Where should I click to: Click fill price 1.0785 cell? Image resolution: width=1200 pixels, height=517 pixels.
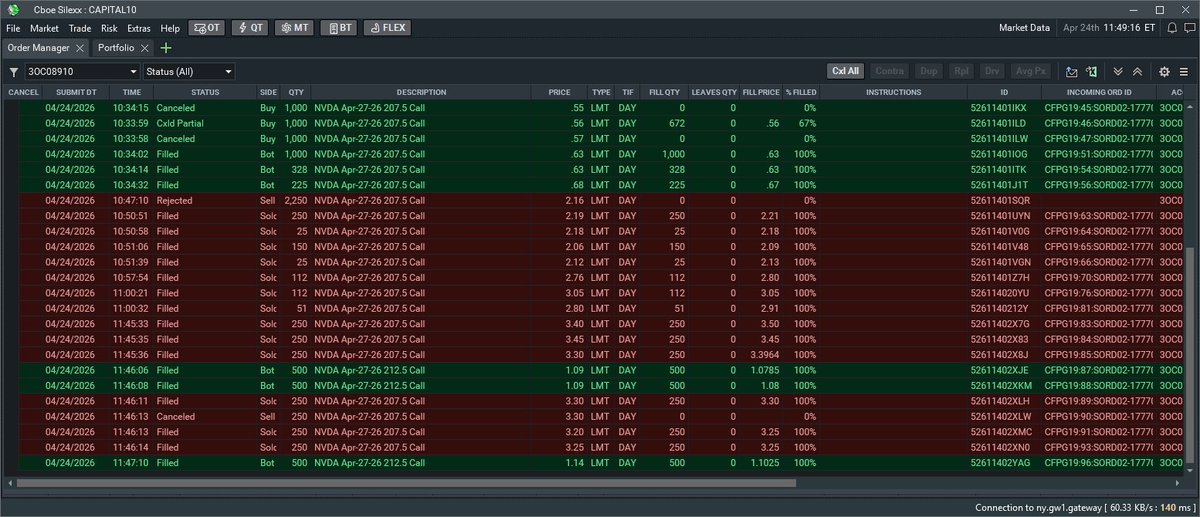[x=762, y=370]
